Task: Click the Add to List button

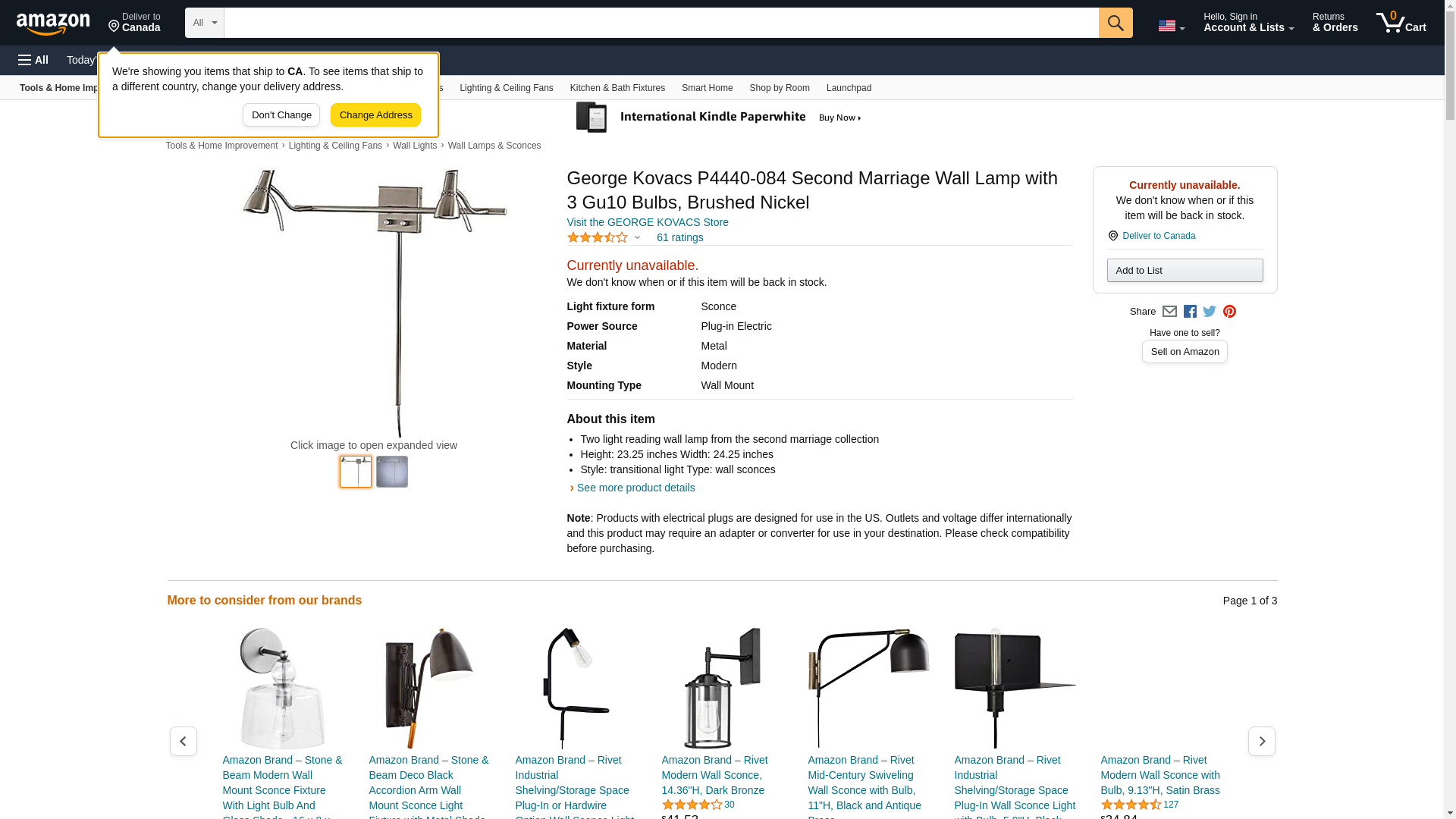Action: pos(1185,271)
